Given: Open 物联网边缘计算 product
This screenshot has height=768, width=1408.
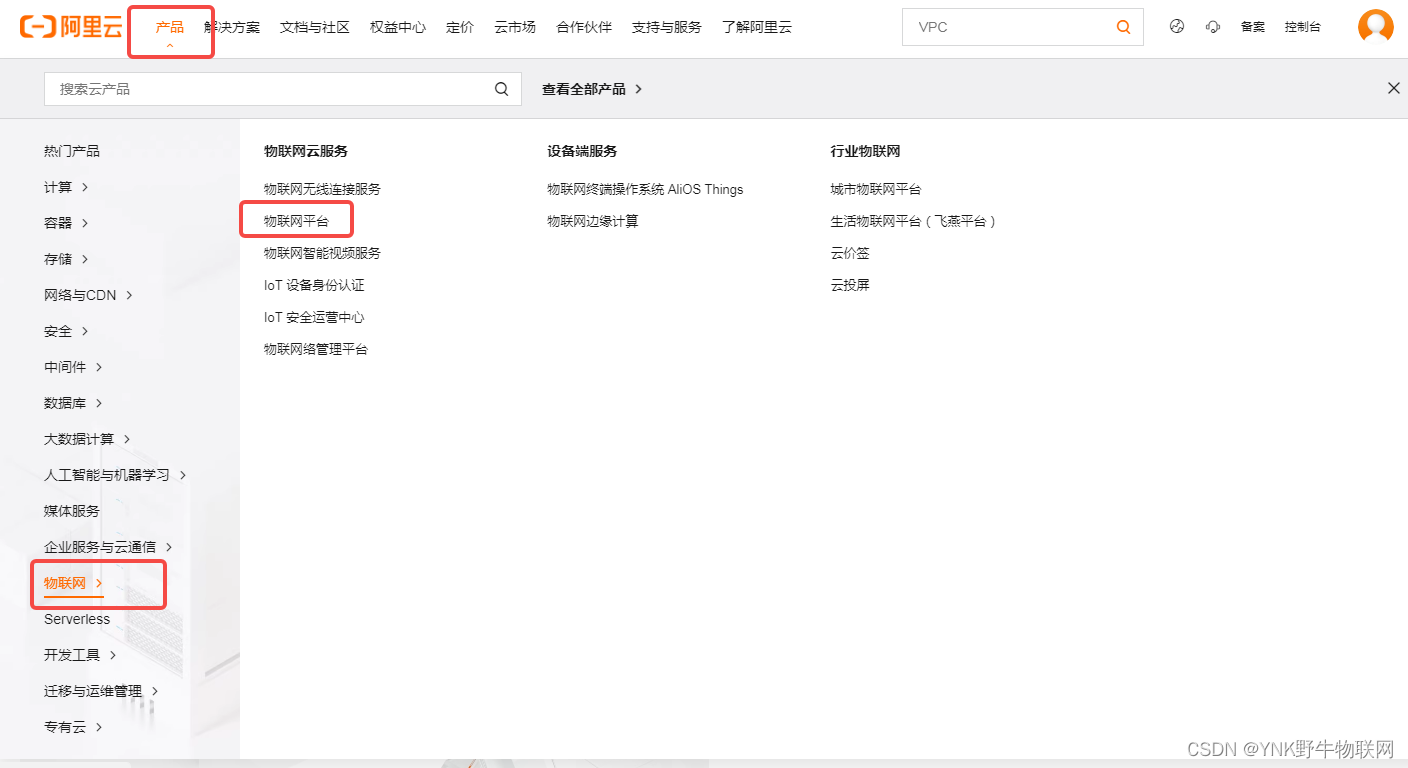Looking at the screenshot, I should [x=592, y=221].
